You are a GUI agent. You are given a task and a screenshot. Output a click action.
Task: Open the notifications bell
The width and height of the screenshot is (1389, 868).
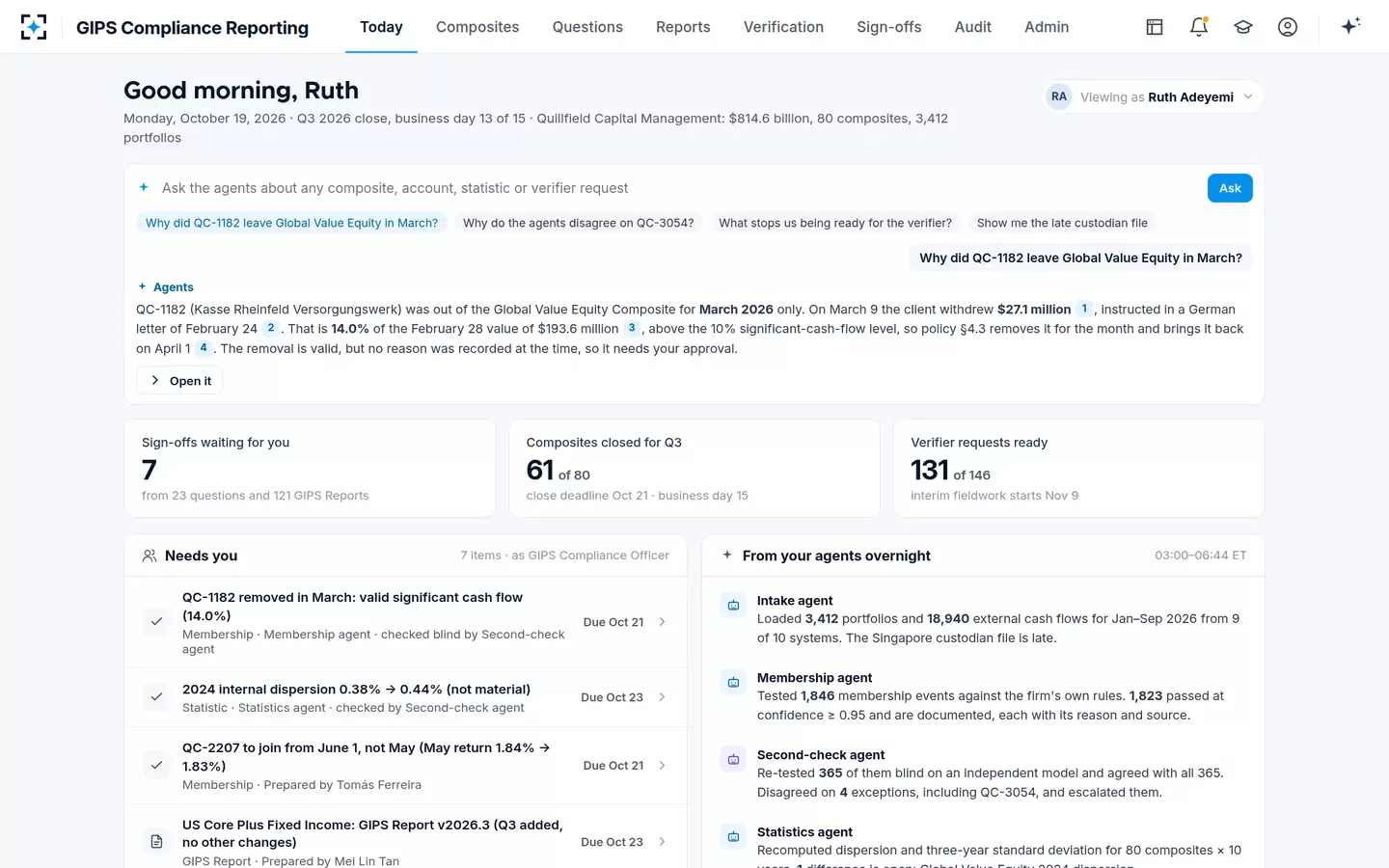click(1199, 27)
